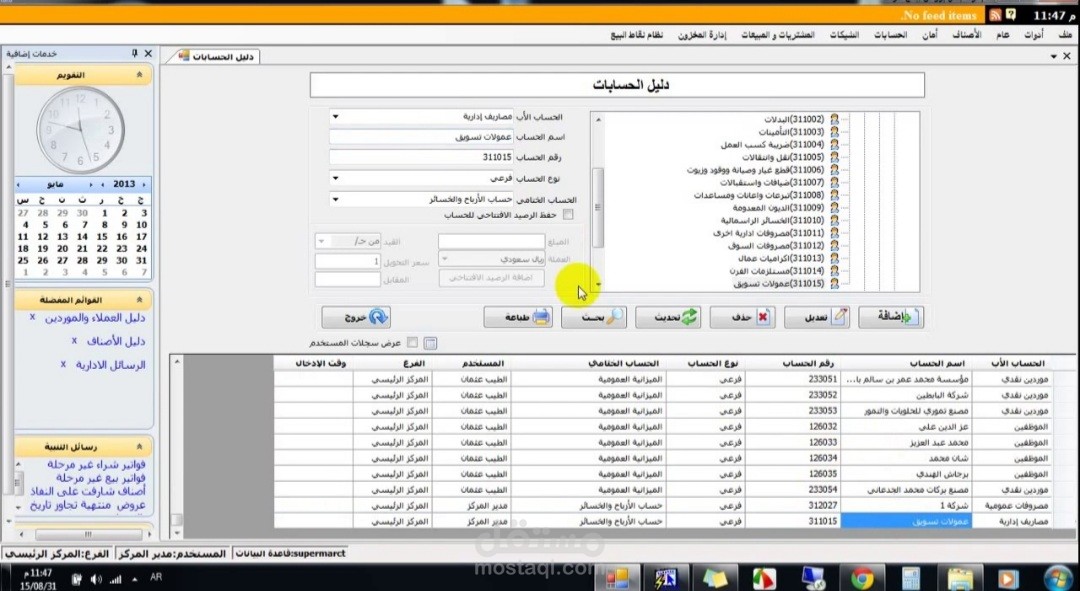Viewport: 1080px width, 591px height.
Task: Select the دليل الحسابات document tab
Action: click(216, 56)
